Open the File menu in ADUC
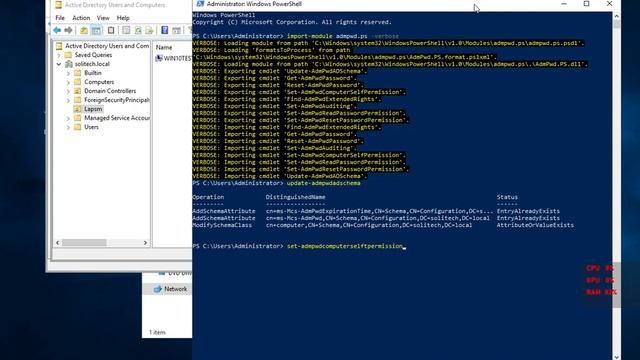 (x=60, y=18)
